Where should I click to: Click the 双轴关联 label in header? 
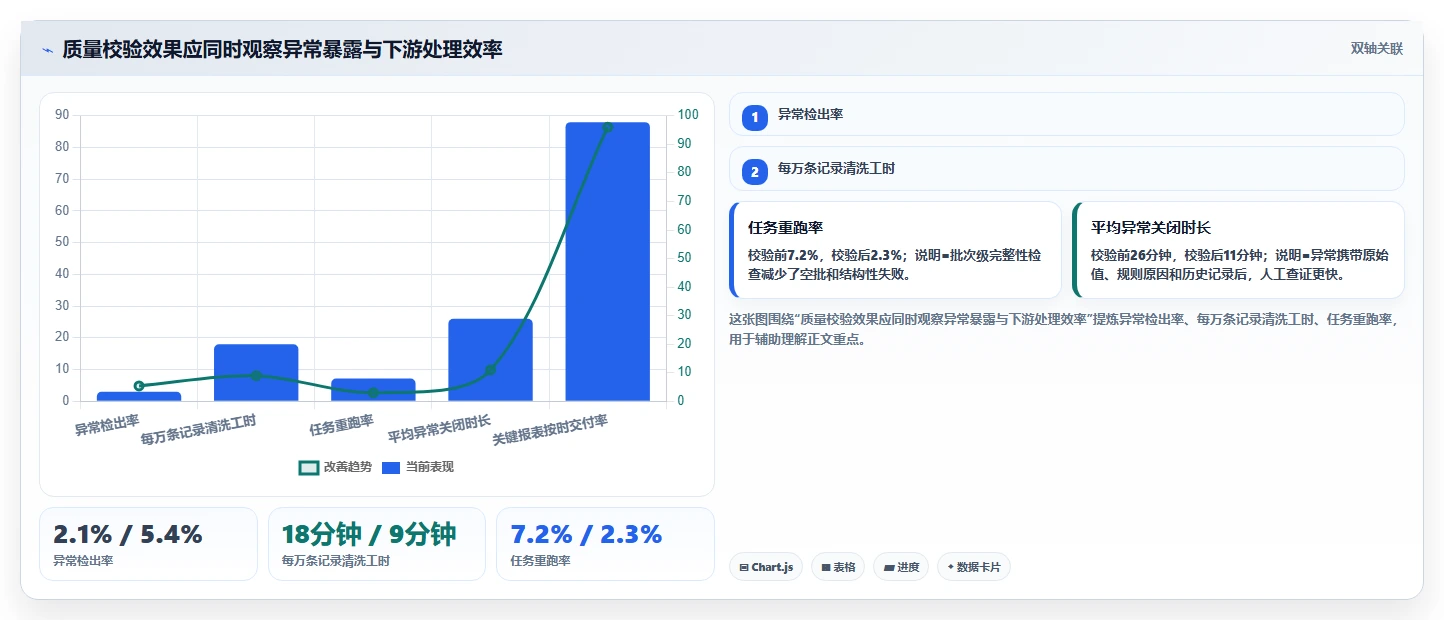1377,49
